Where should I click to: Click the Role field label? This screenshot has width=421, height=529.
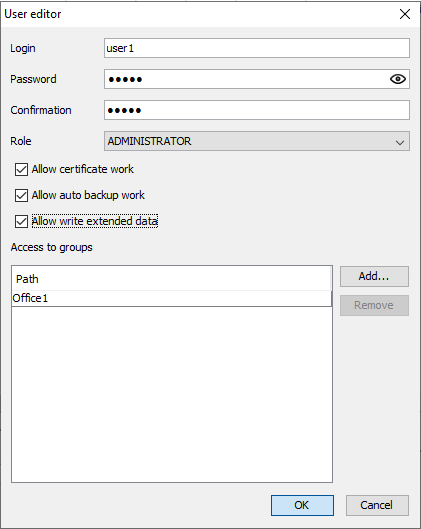point(21,141)
